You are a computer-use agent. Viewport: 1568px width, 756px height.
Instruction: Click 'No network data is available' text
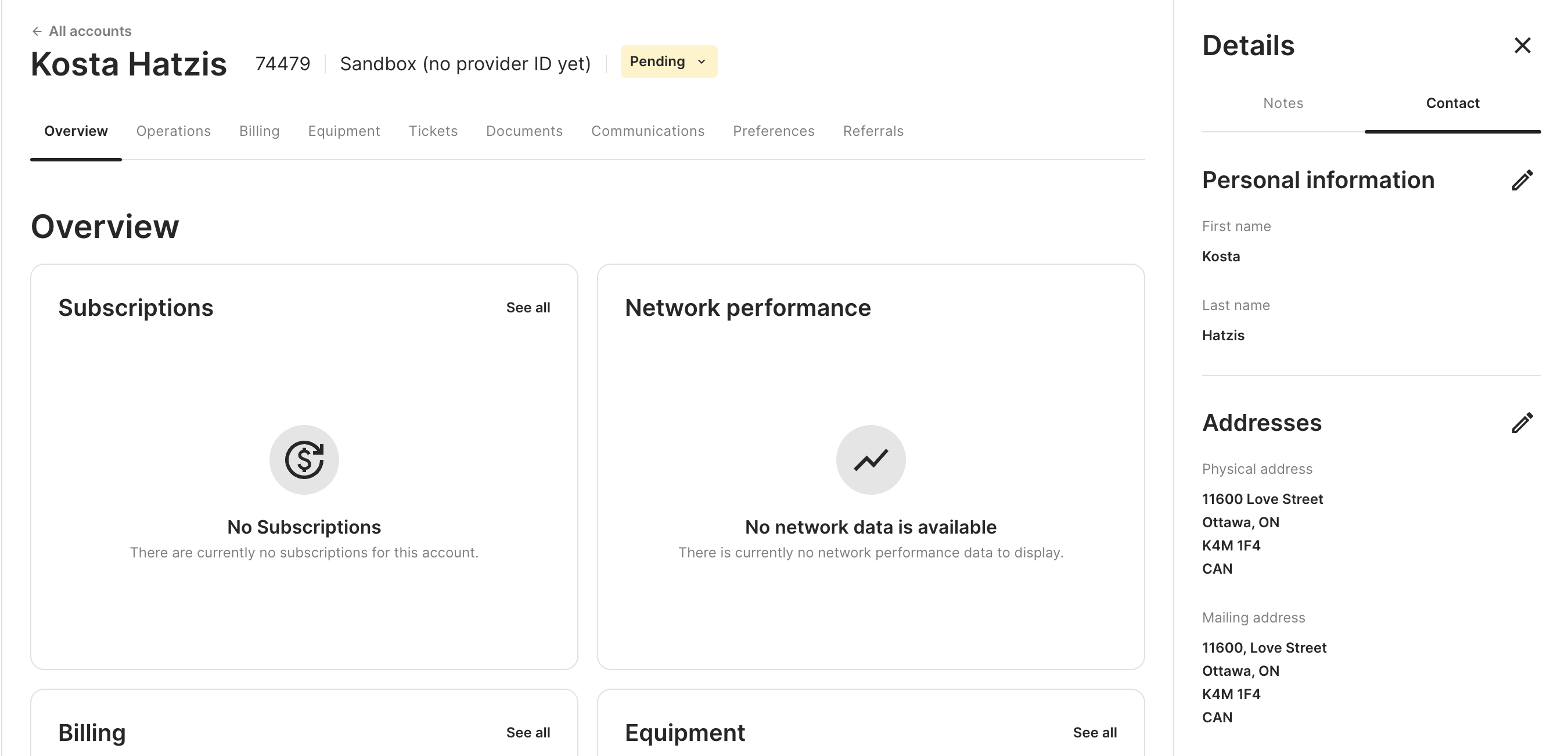(871, 527)
